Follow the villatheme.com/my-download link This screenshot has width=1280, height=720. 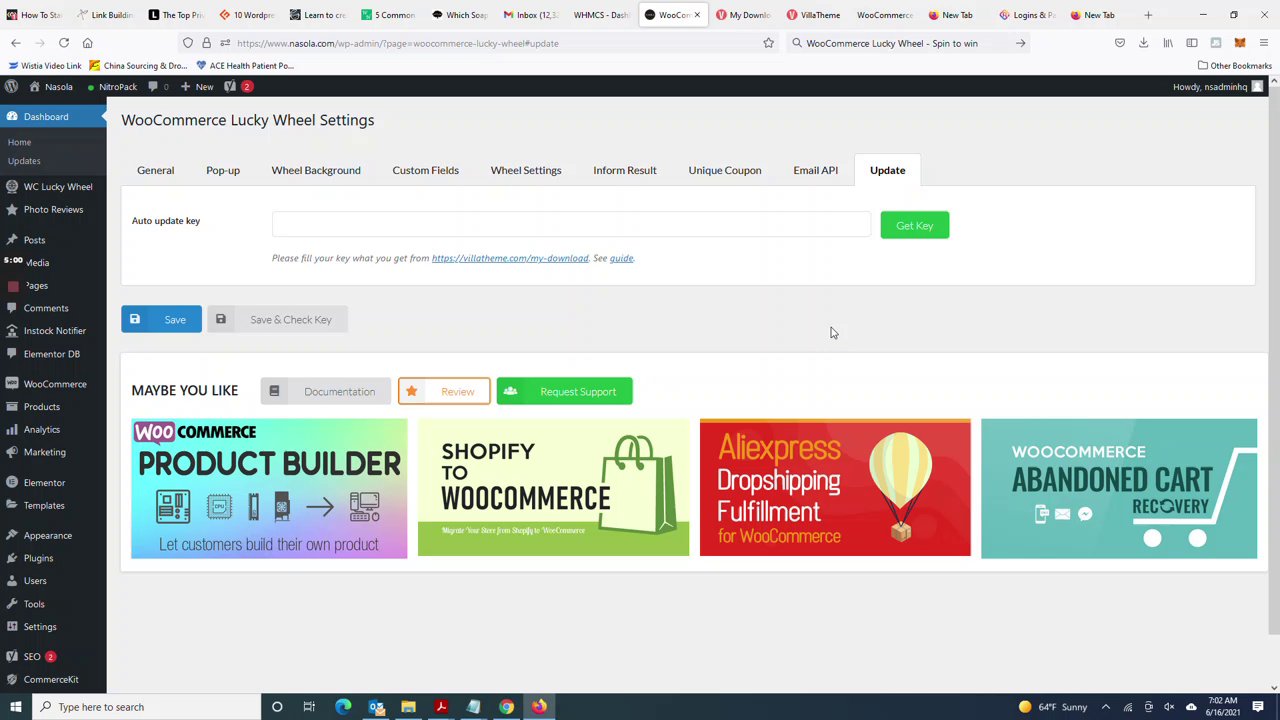pos(510,258)
